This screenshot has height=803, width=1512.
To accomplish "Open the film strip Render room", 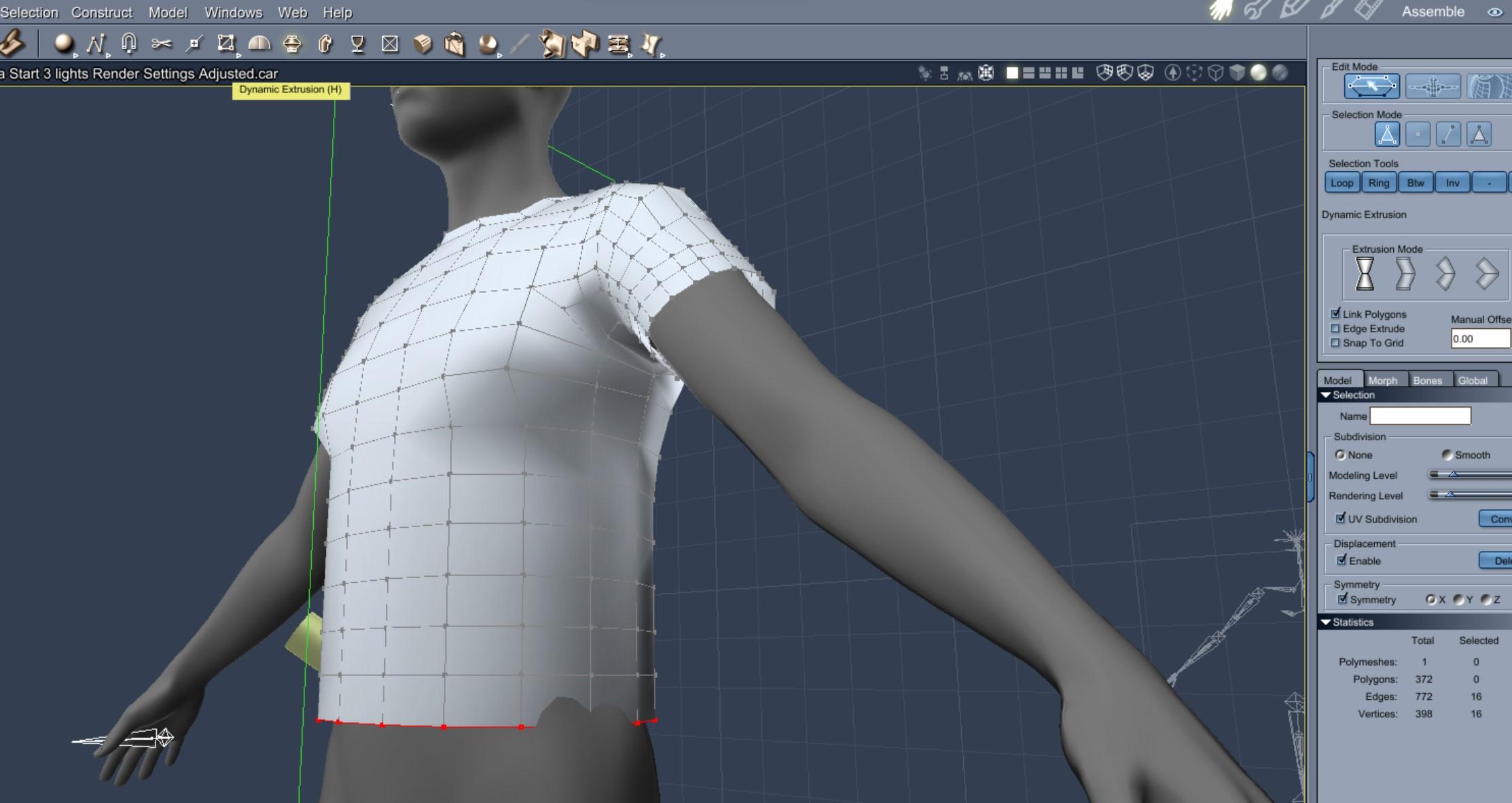I will pos(1368,11).
